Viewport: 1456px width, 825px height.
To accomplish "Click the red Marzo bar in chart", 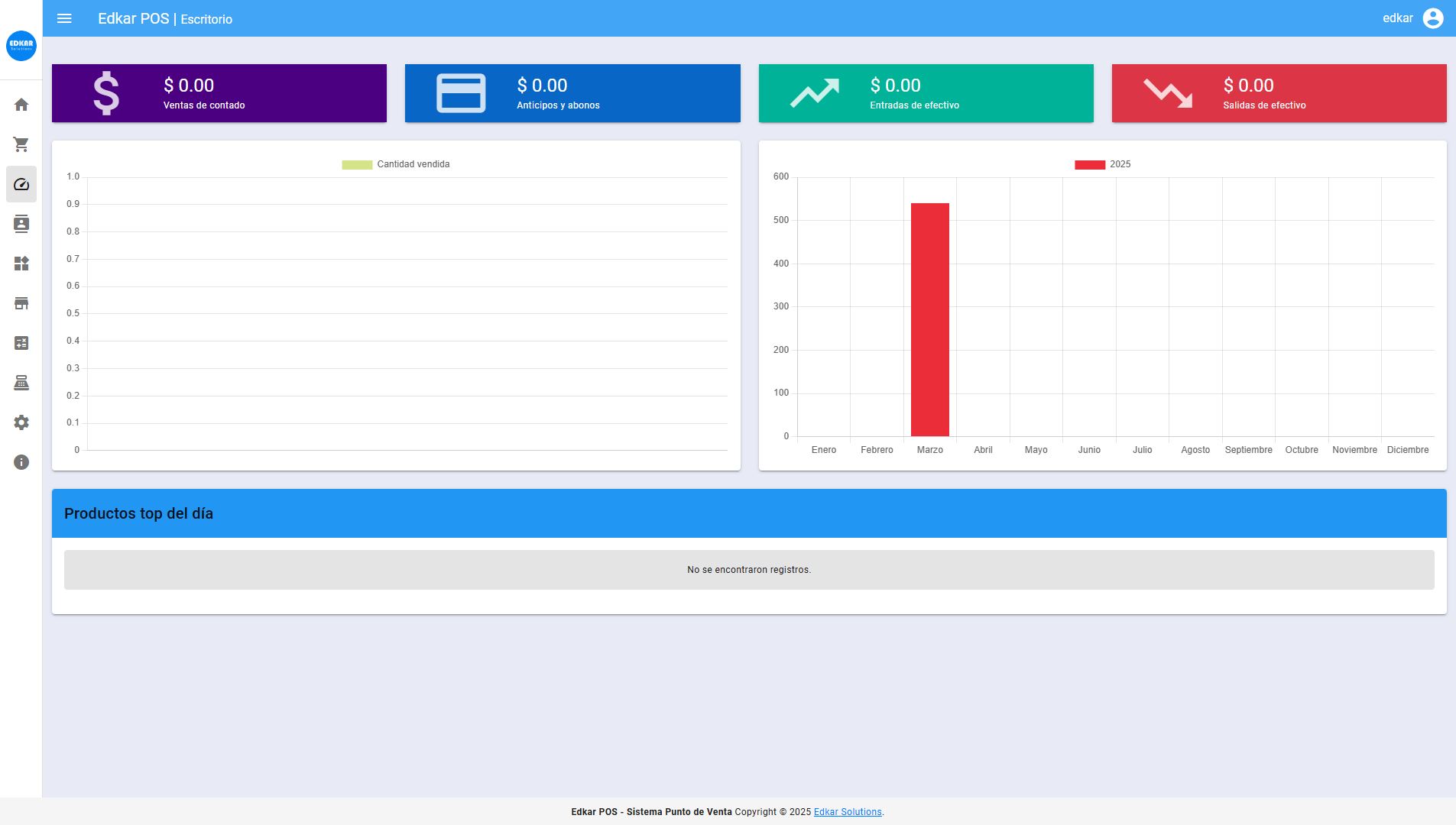I will (929, 321).
